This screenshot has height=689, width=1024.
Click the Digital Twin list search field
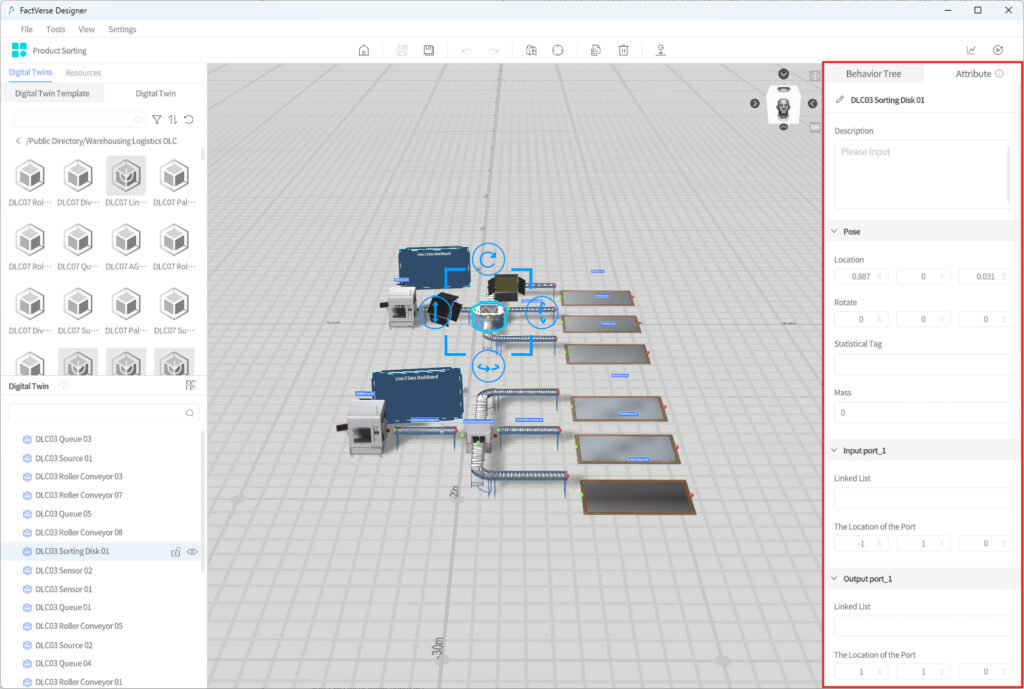104,413
